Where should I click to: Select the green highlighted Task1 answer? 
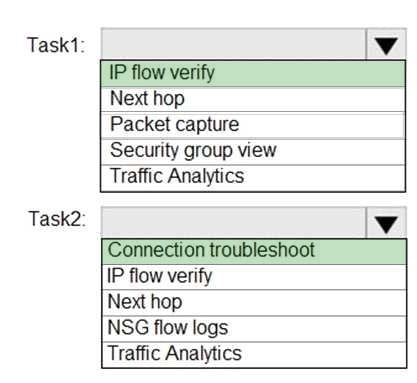[253, 73]
